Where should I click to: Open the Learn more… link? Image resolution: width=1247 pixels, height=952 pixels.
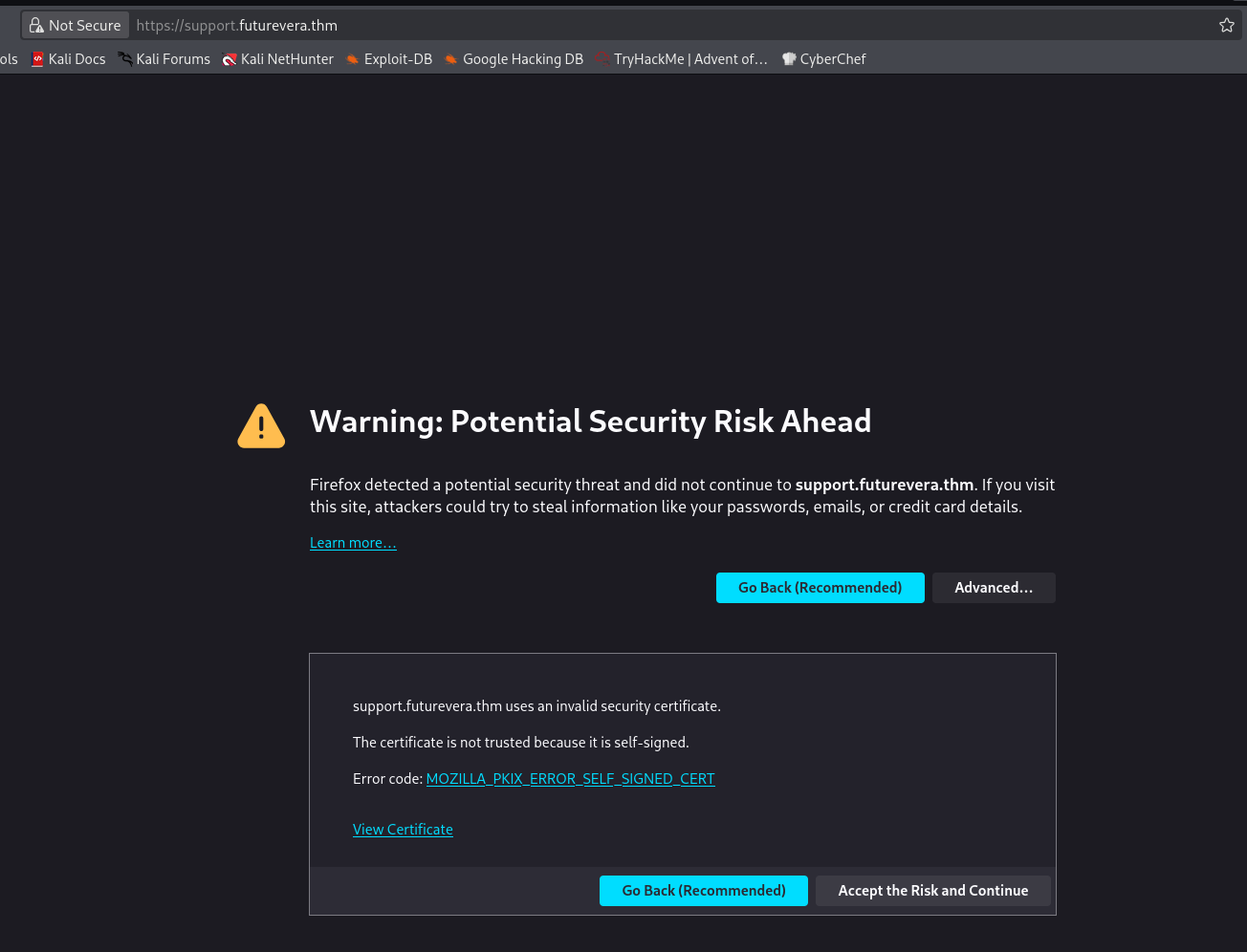(353, 543)
